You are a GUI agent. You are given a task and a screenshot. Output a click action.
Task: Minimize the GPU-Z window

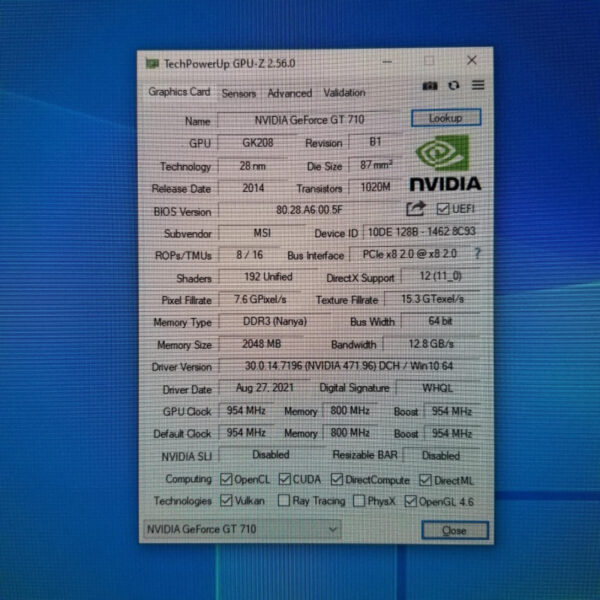tap(387, 61)
